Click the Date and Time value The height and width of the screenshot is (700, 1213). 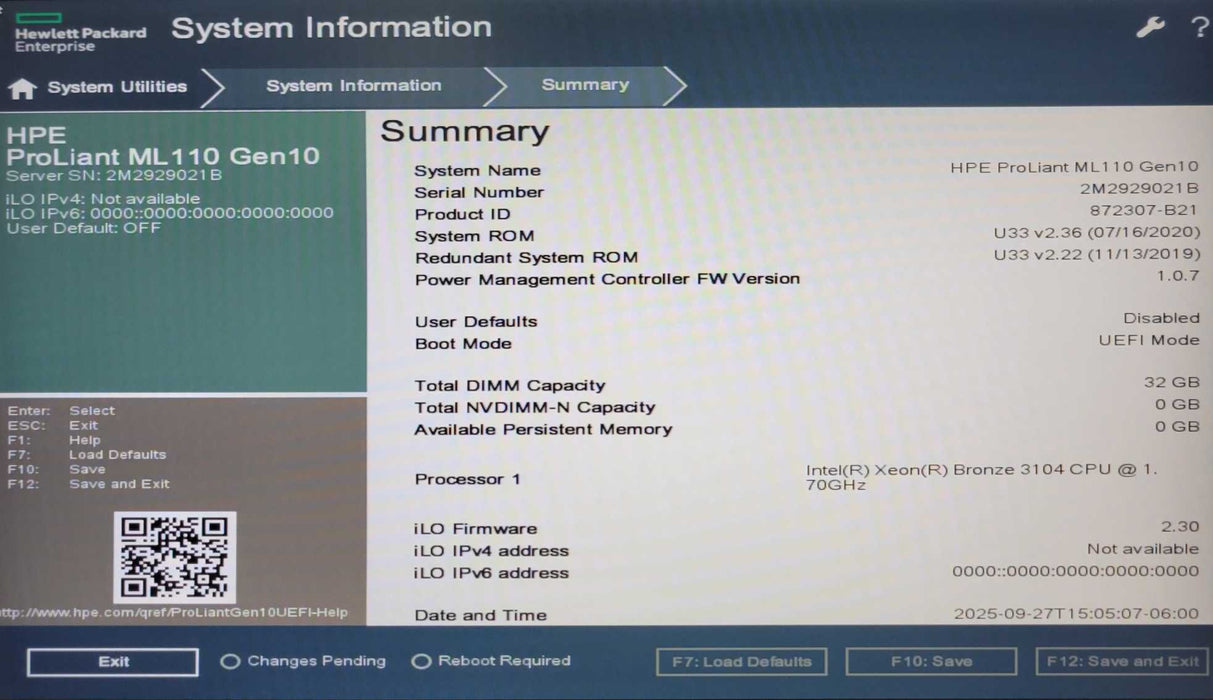point(1076,613)
